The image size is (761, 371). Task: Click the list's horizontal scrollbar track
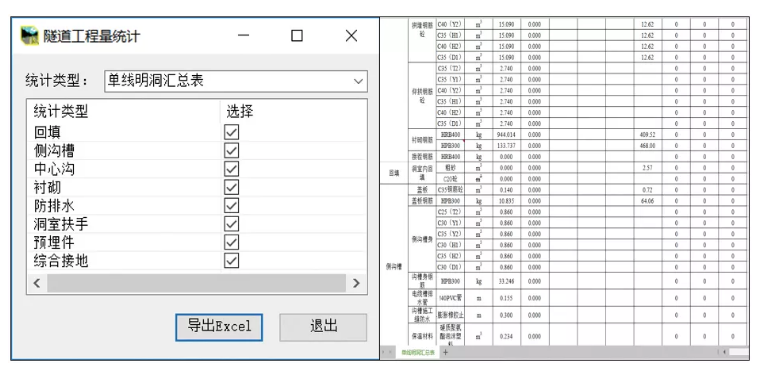click(196, 283)
